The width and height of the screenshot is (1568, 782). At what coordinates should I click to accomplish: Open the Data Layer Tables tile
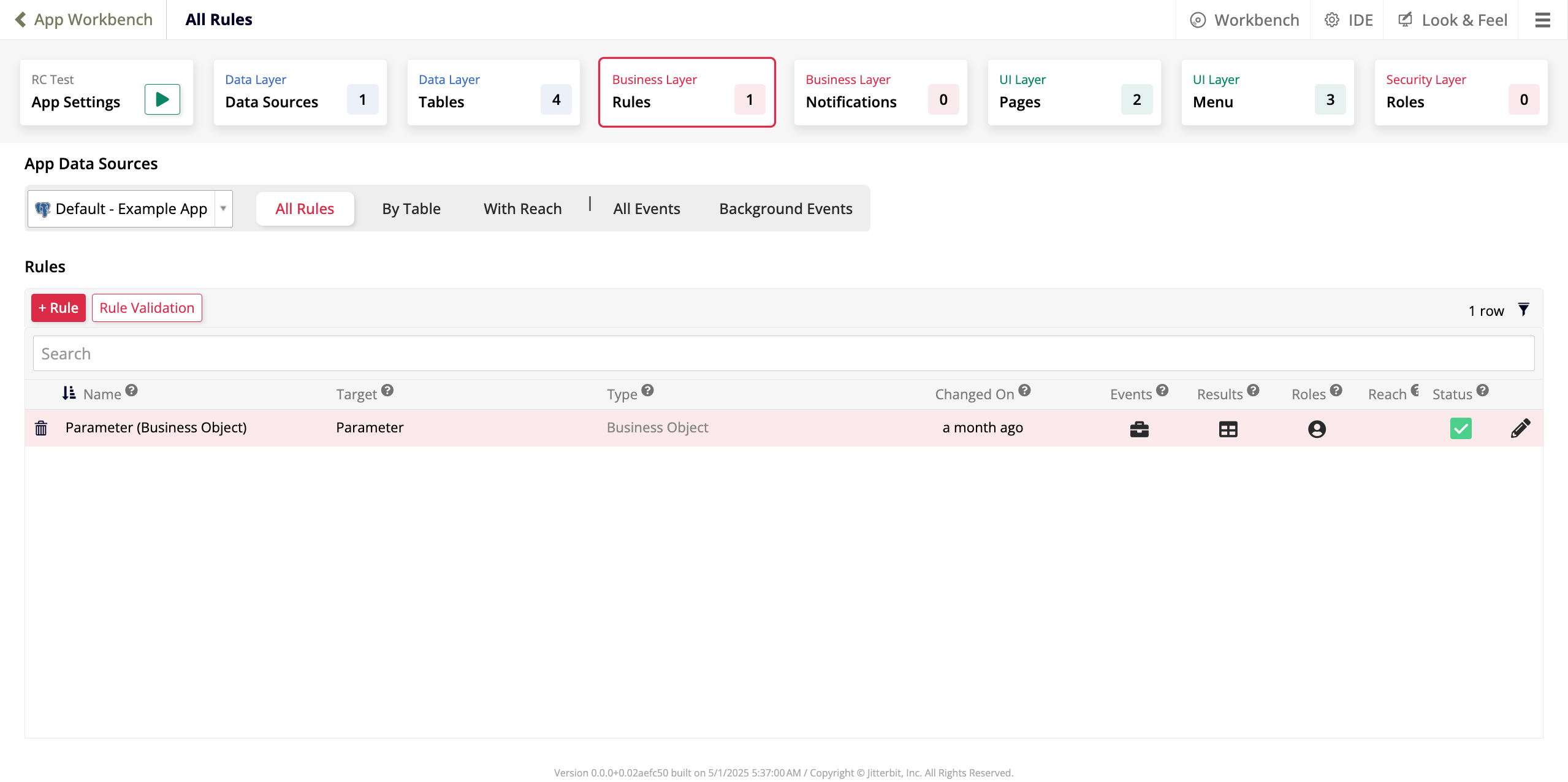point(493,93)
